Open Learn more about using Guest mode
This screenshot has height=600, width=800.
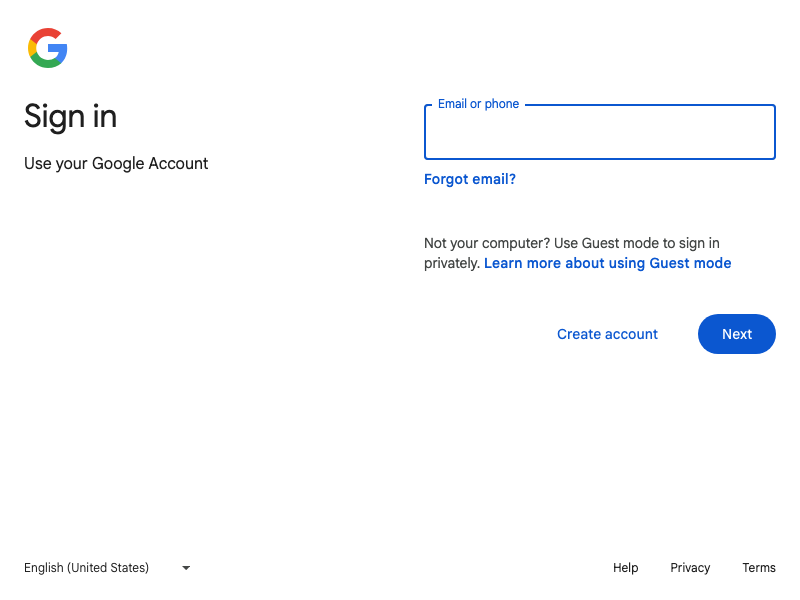(607, 263)
